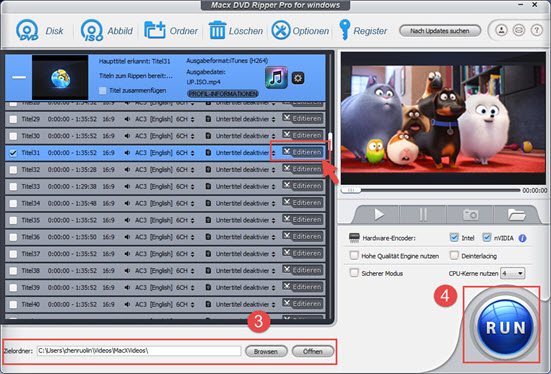Check the Titel30 checkbox
The image size is (551, 374).
pyautogui.click(x=13, y=136)
